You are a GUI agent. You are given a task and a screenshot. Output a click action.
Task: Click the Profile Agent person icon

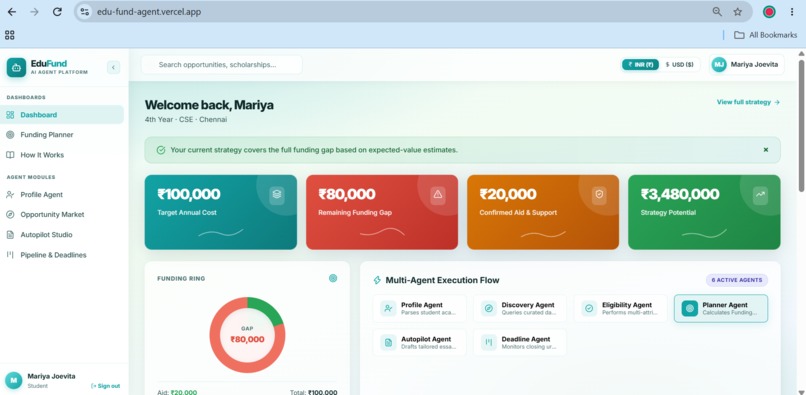tap(10, 194)
